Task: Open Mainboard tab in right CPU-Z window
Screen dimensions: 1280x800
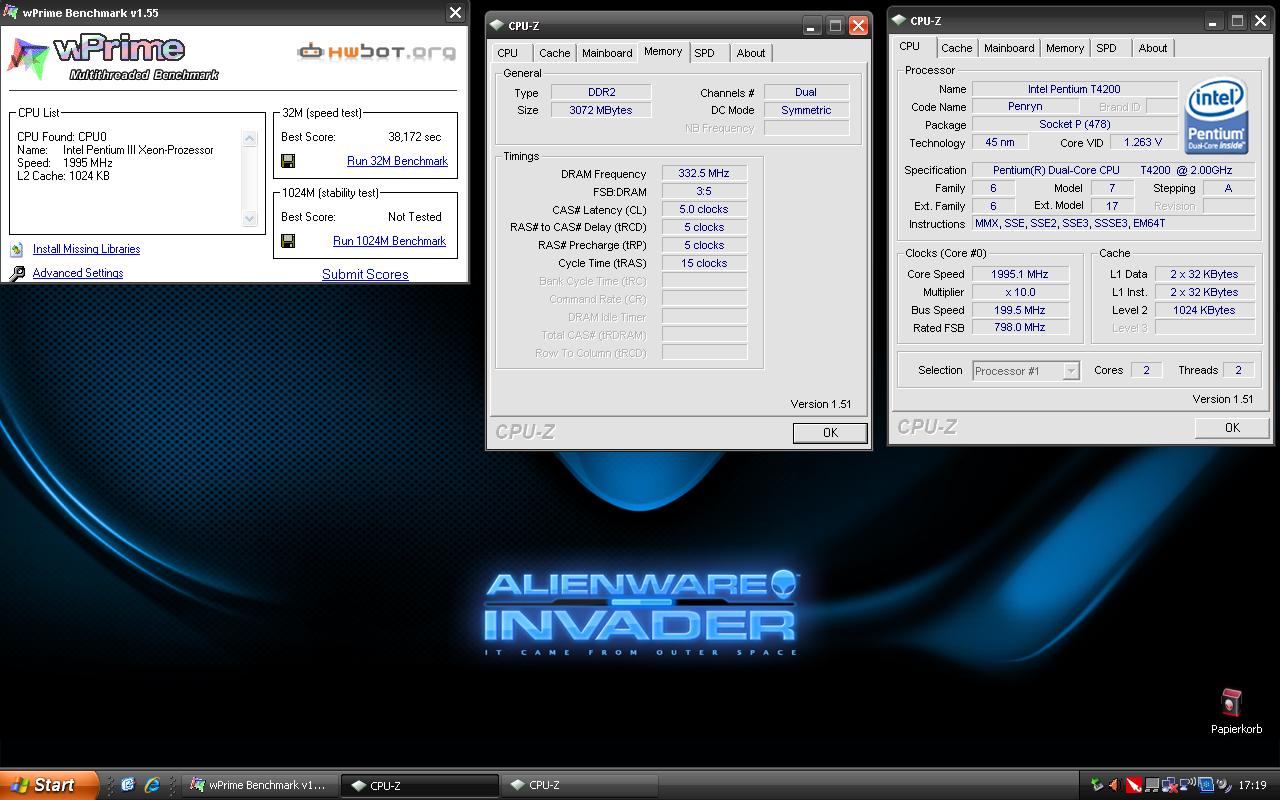Action: point(1009,48)
